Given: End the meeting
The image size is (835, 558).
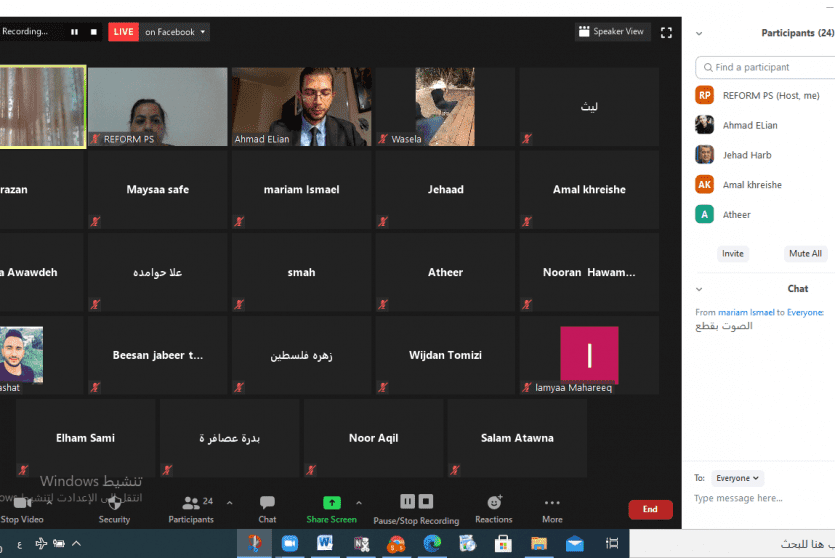Looking at the screenshot, I should [x=650, y=510].
